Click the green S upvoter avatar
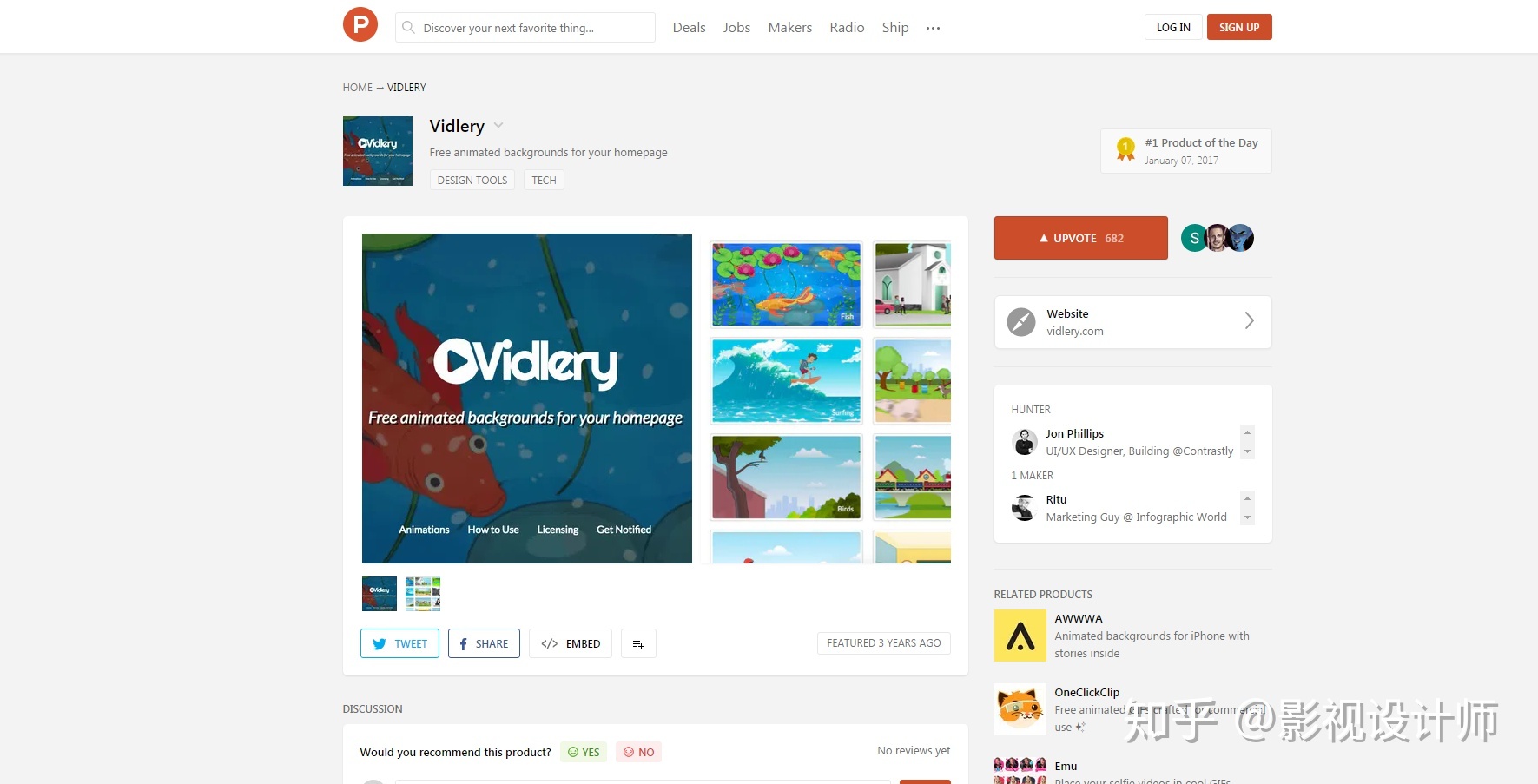 (1194, 238)
